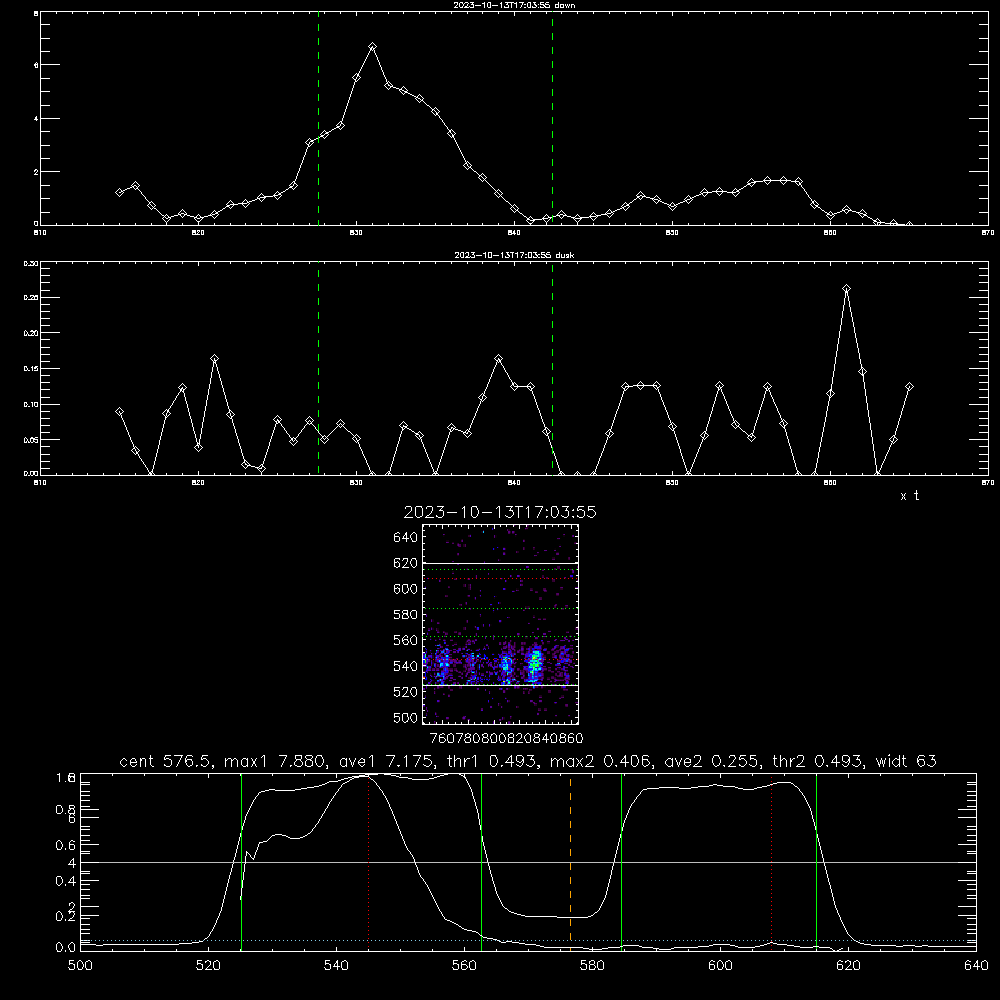Image resolution: width=1000 pixels, height=1000 pixels.
Task: Click the '580' x-axis label of bottom plot
Action: 592,966
